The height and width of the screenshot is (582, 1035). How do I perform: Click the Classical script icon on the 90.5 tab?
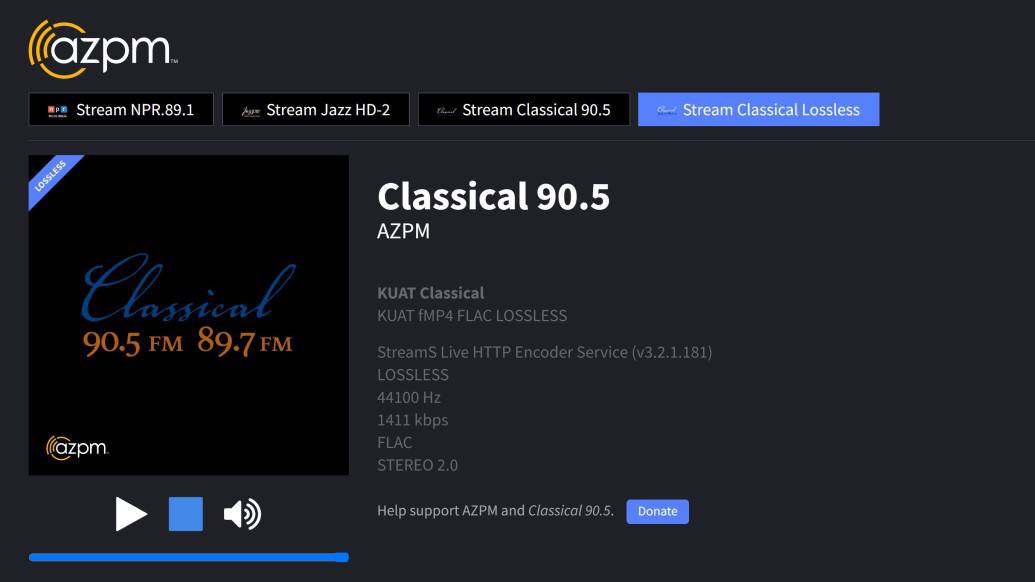tap(446, 111)
